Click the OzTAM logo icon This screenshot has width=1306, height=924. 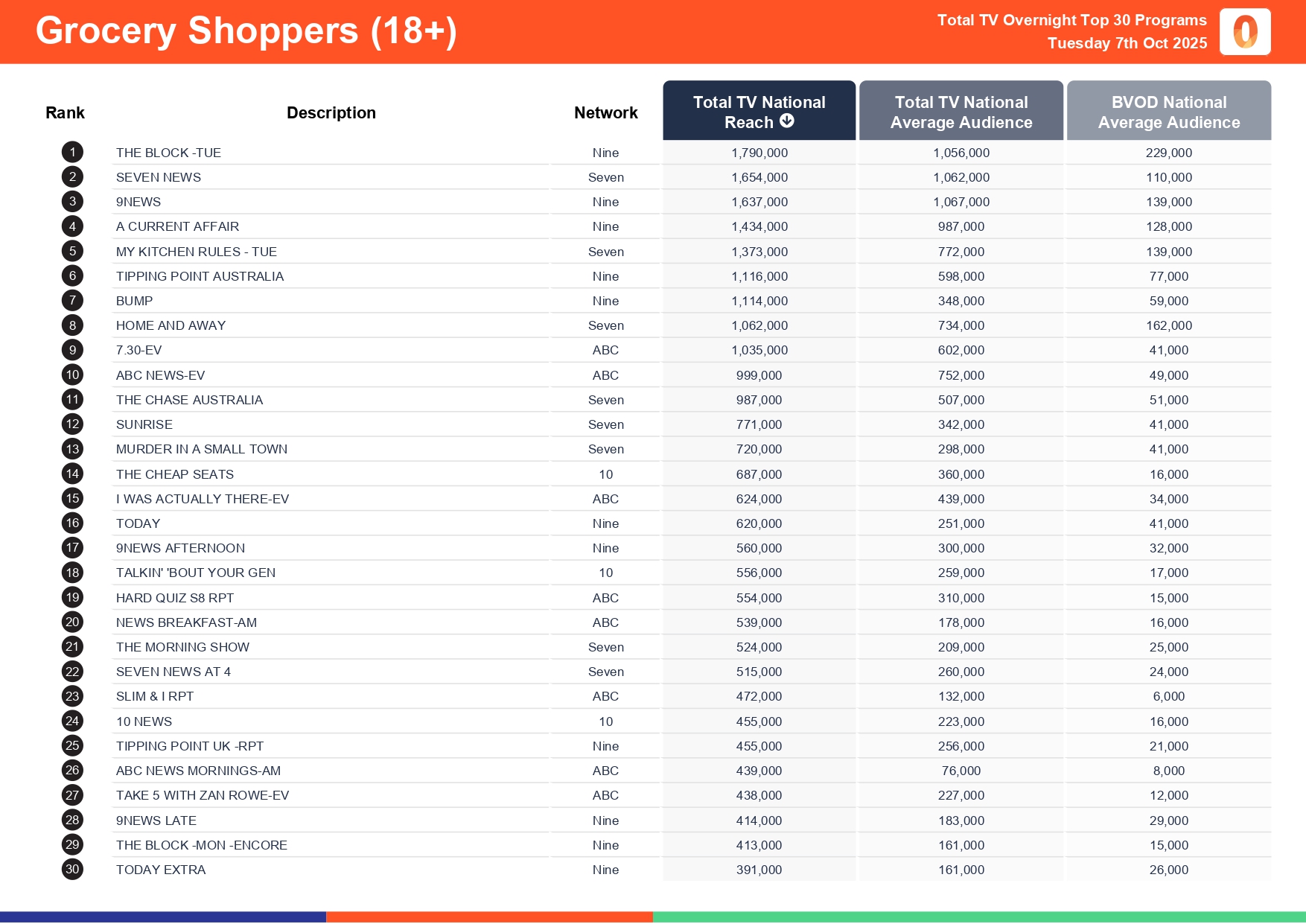[1245, 32]
